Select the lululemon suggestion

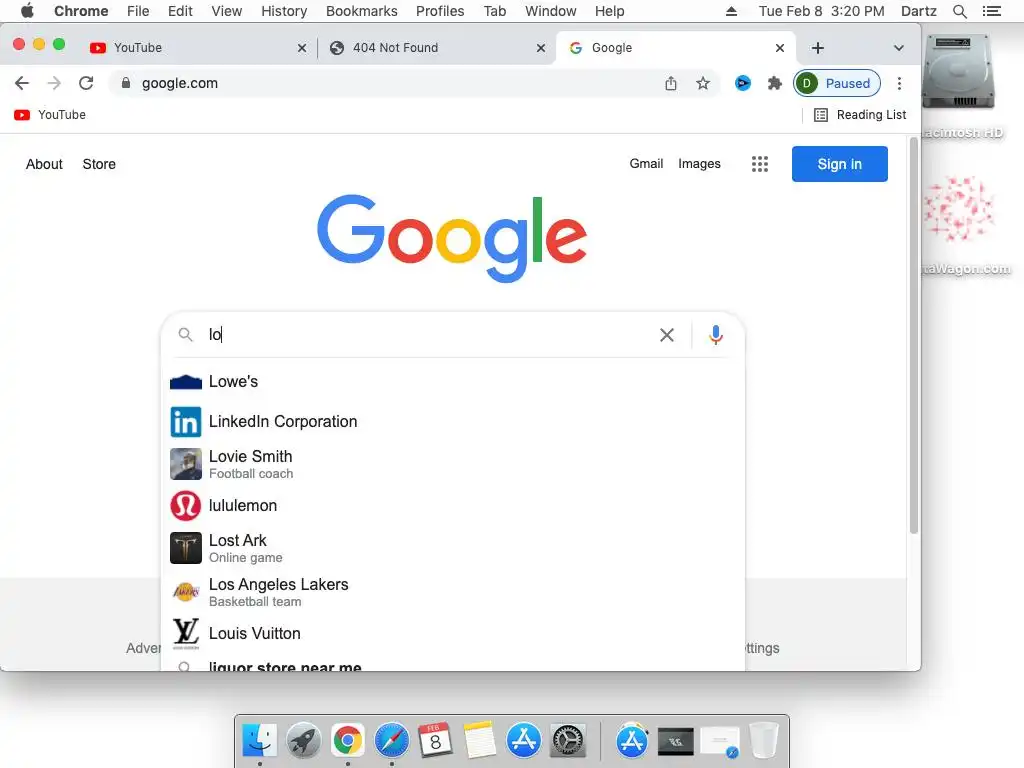452,506
